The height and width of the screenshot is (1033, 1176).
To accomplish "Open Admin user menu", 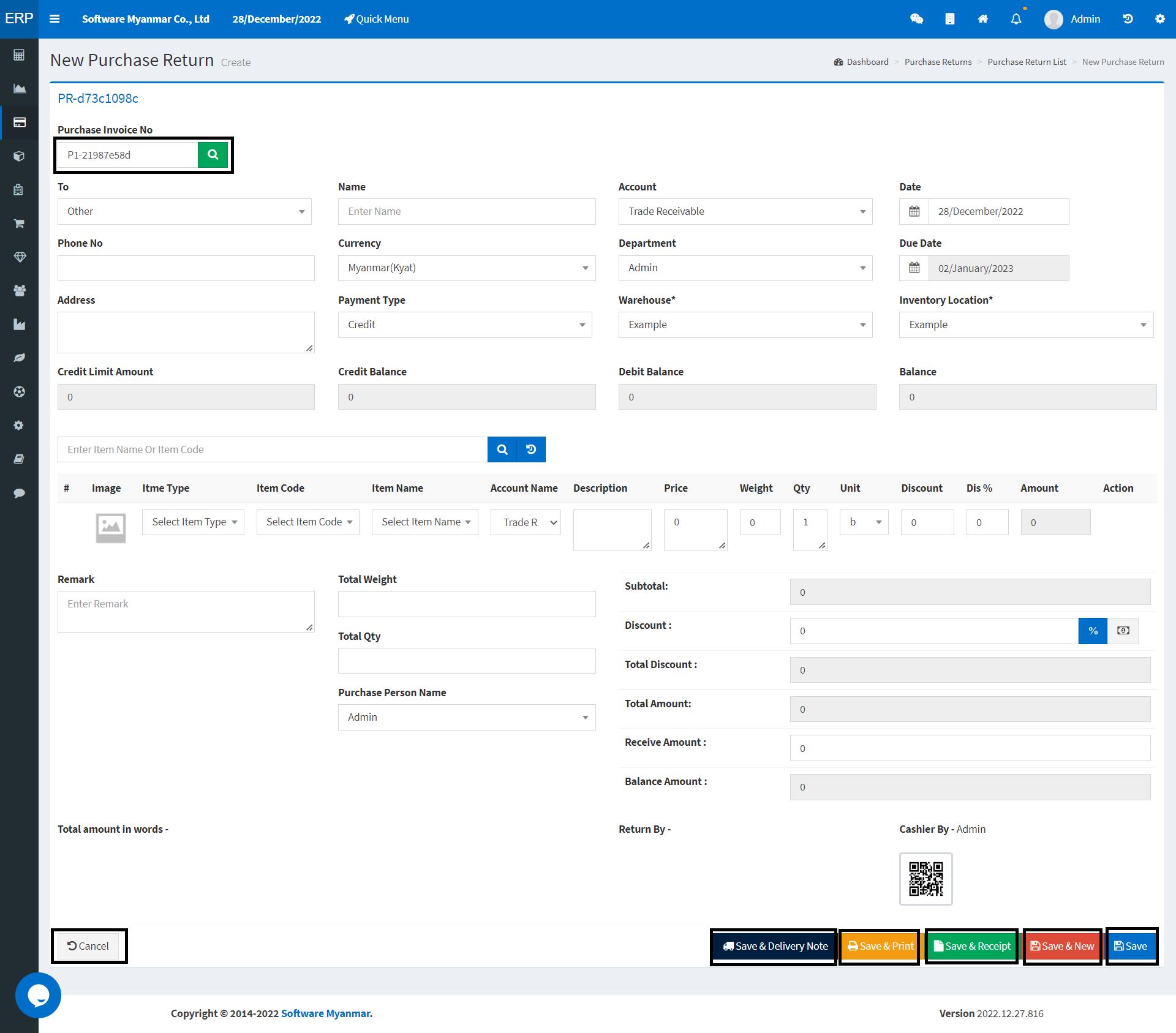I will tap(1072, 19).
